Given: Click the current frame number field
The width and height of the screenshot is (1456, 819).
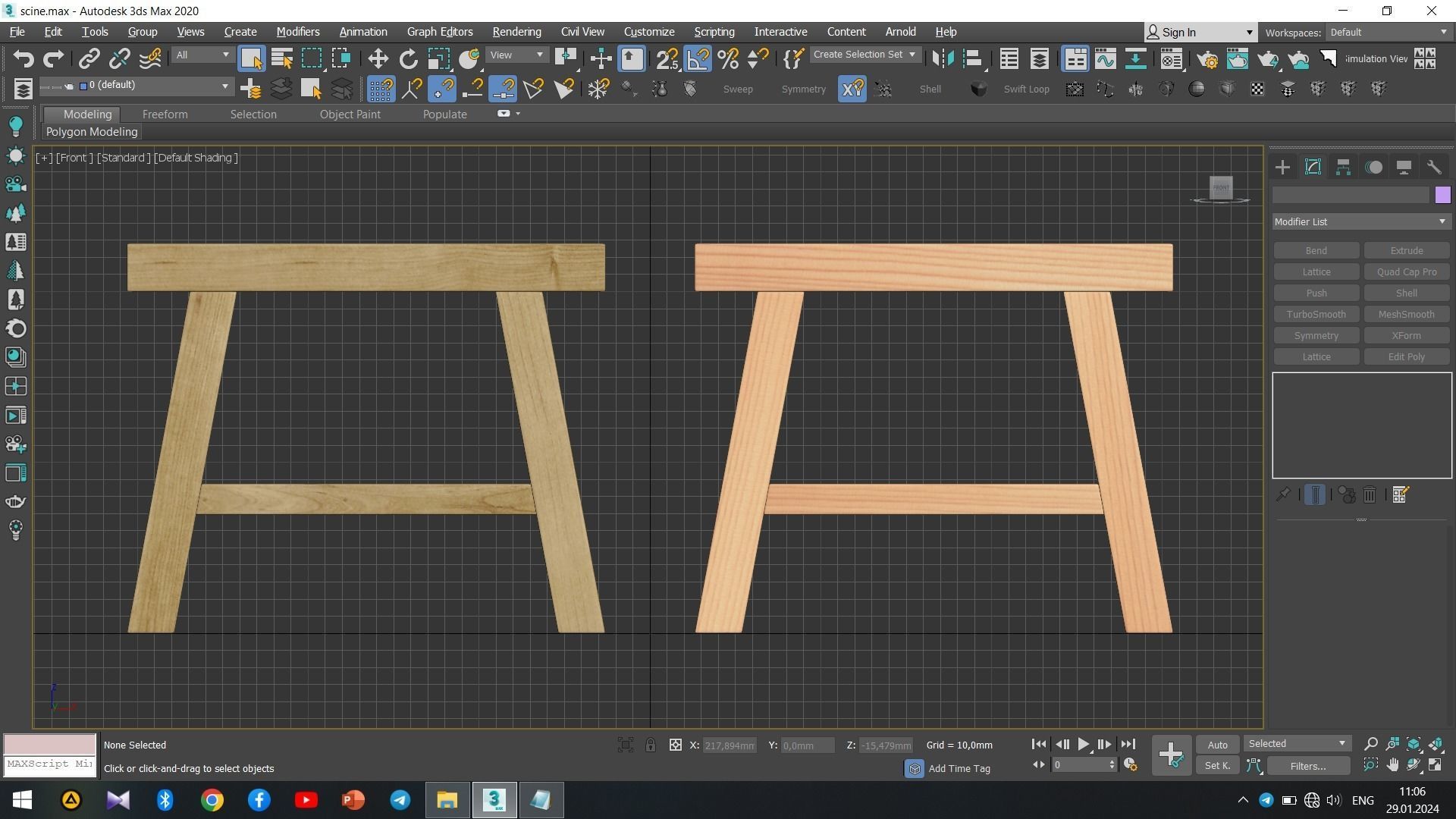Looking at the screenshot, I should tap(1080, 765).
